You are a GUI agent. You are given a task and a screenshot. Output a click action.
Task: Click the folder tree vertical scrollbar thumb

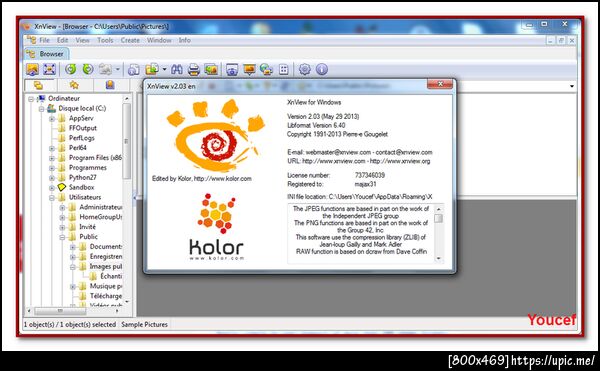(x=126, y=141)
